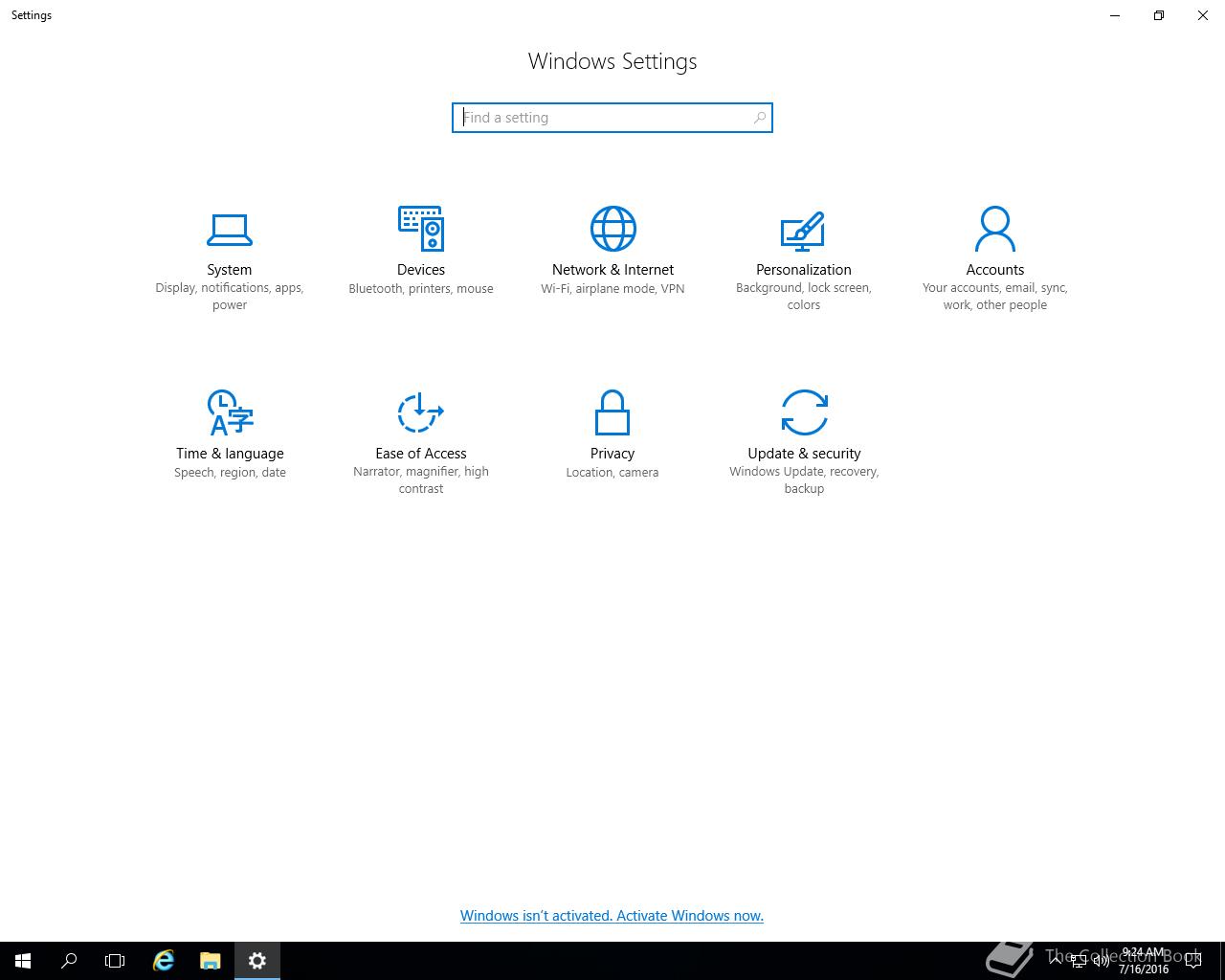
Task: Open the System settings category
Action: point(230,259)
